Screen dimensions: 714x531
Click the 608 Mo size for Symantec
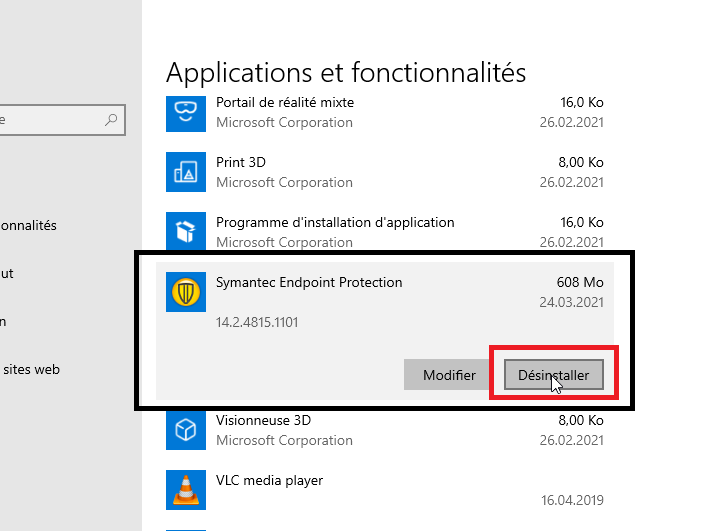580,282
